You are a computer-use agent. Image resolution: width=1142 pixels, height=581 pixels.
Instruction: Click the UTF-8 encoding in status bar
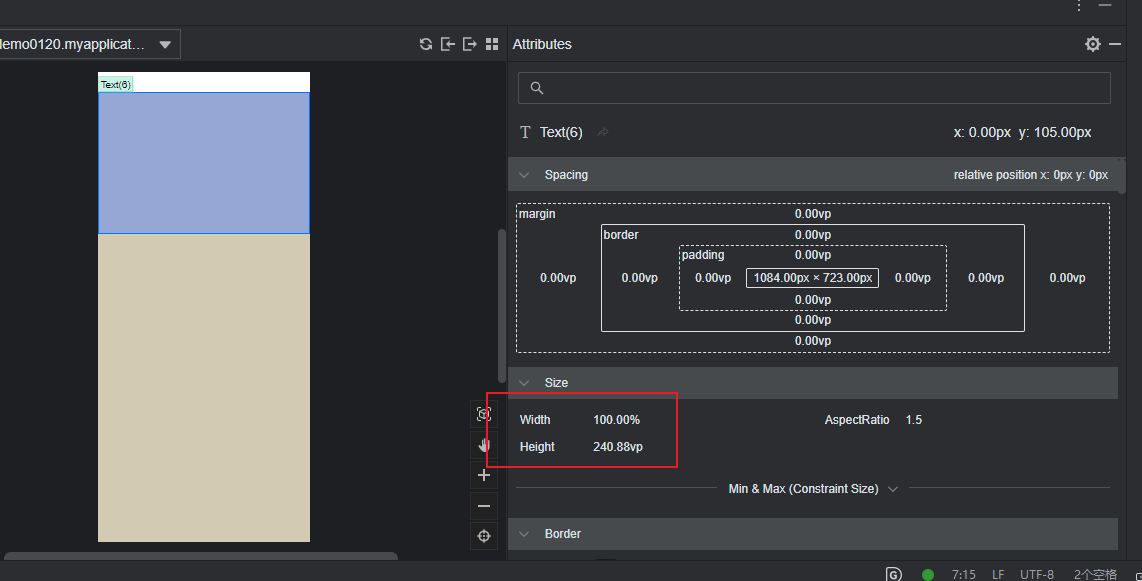(1036, 574)
